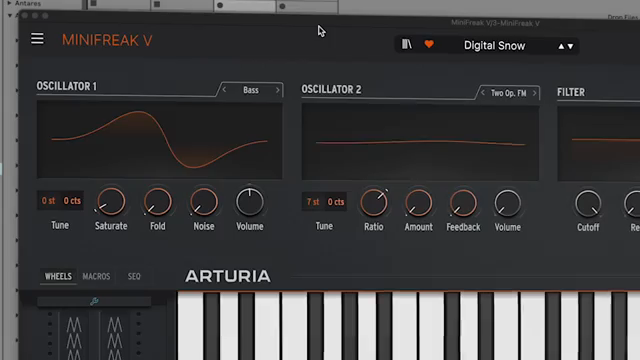
Task: Click the ARTURIA logo
Action: pyautogui.click(x=227, y=276)
